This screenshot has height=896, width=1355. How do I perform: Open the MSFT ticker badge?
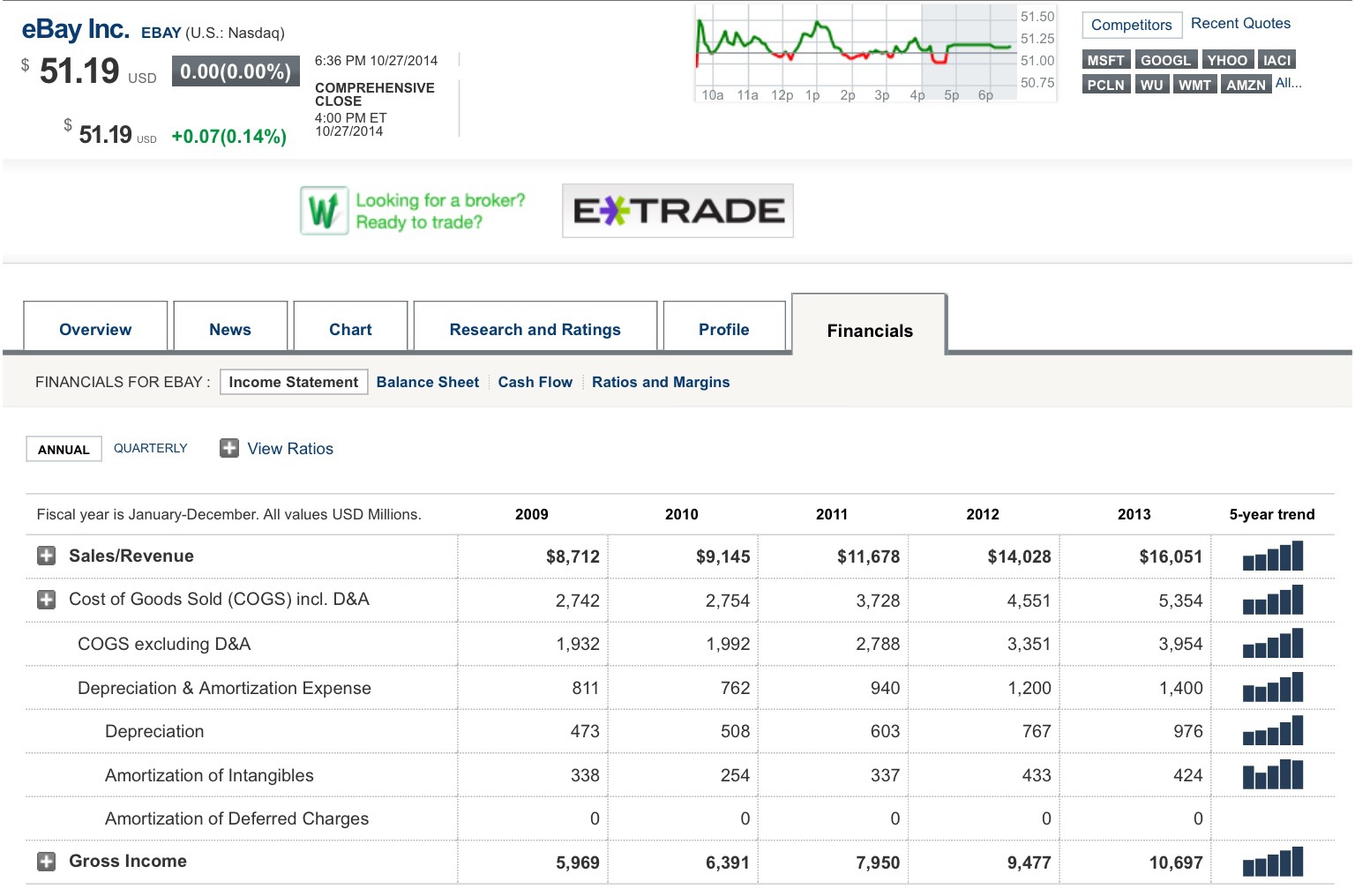(1106, 60)
